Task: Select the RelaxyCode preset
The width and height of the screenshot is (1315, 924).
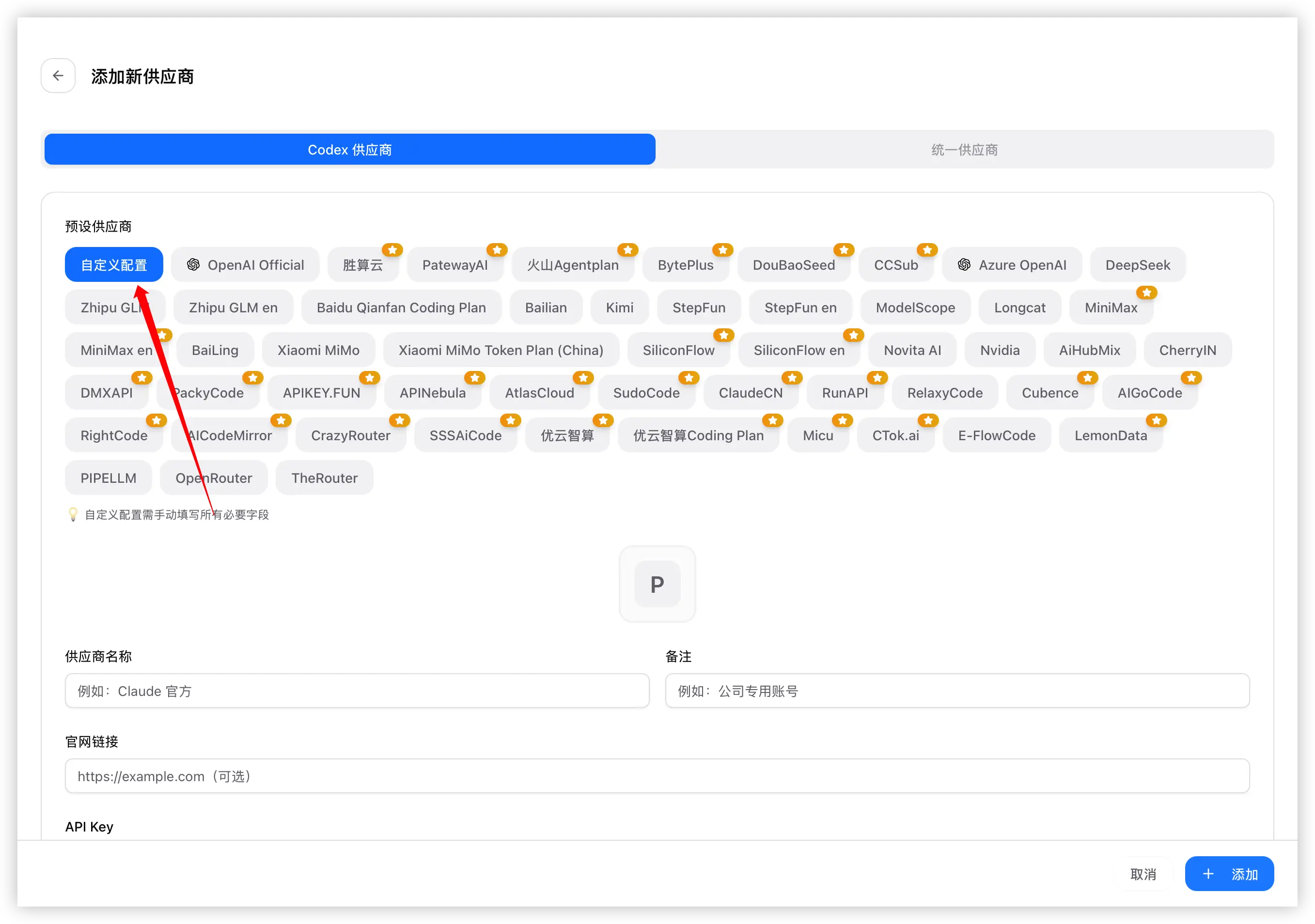Action: coord(945,393)
